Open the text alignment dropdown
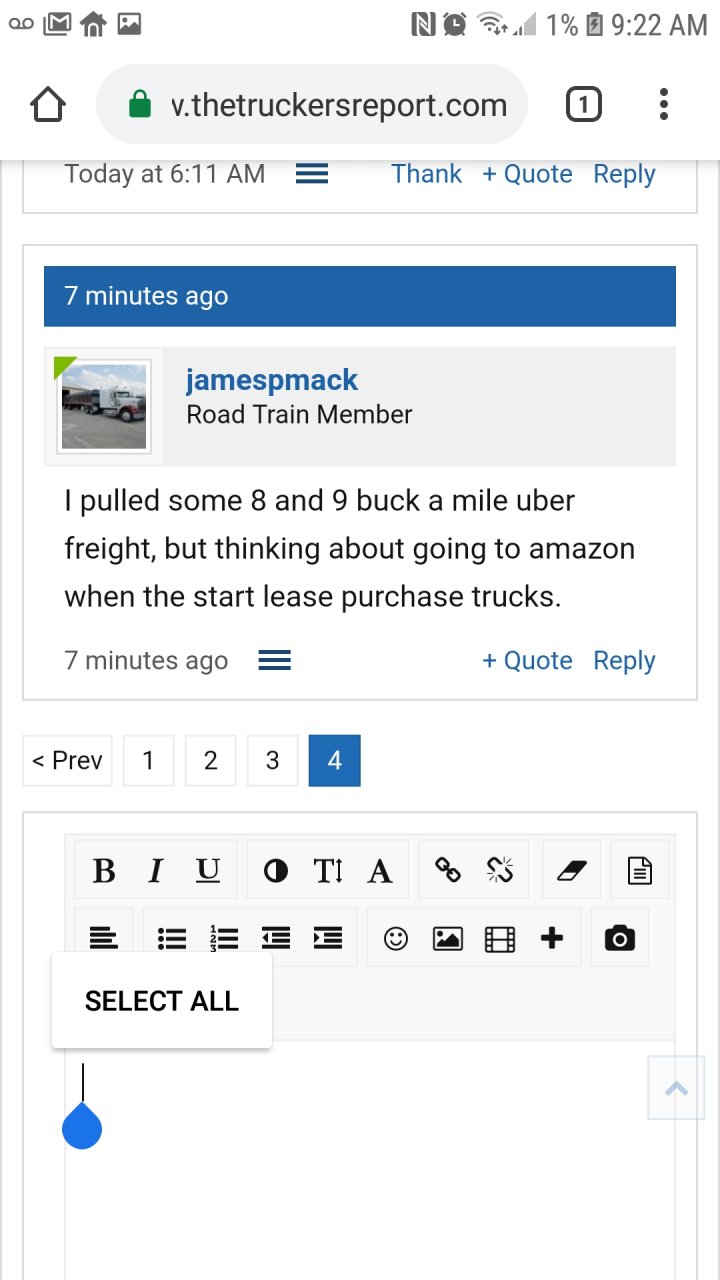The image size is (720, 1280). tap(103, 938)
